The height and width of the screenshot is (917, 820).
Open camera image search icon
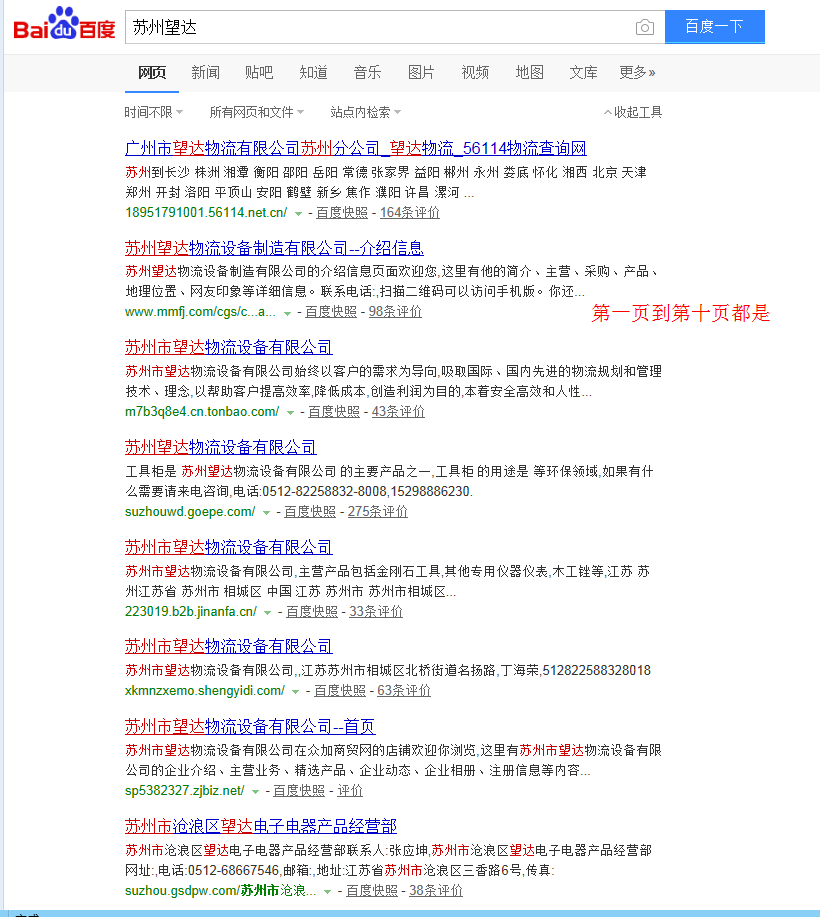(x=645, y=27)
